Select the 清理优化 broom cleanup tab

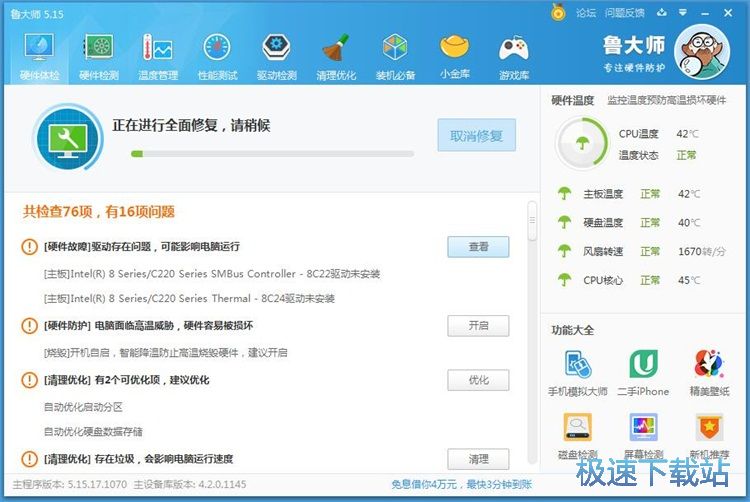pos(336,57)
